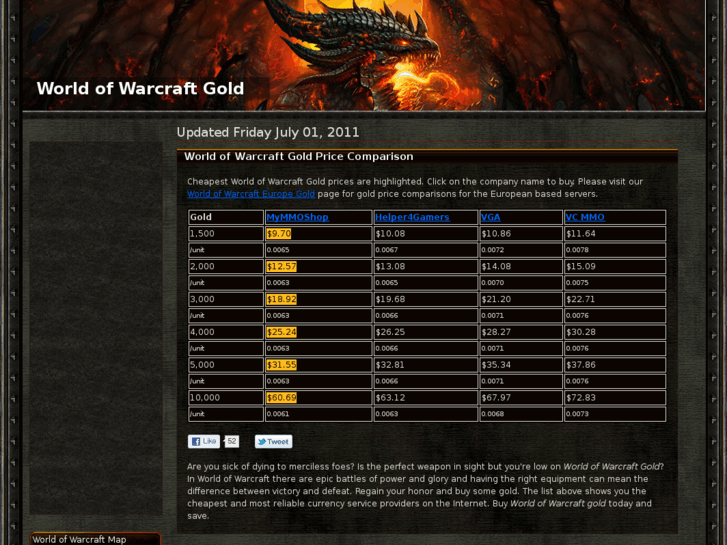Click Helper4Gamers price $63.12
727x545 pixels.
(390, 398)
